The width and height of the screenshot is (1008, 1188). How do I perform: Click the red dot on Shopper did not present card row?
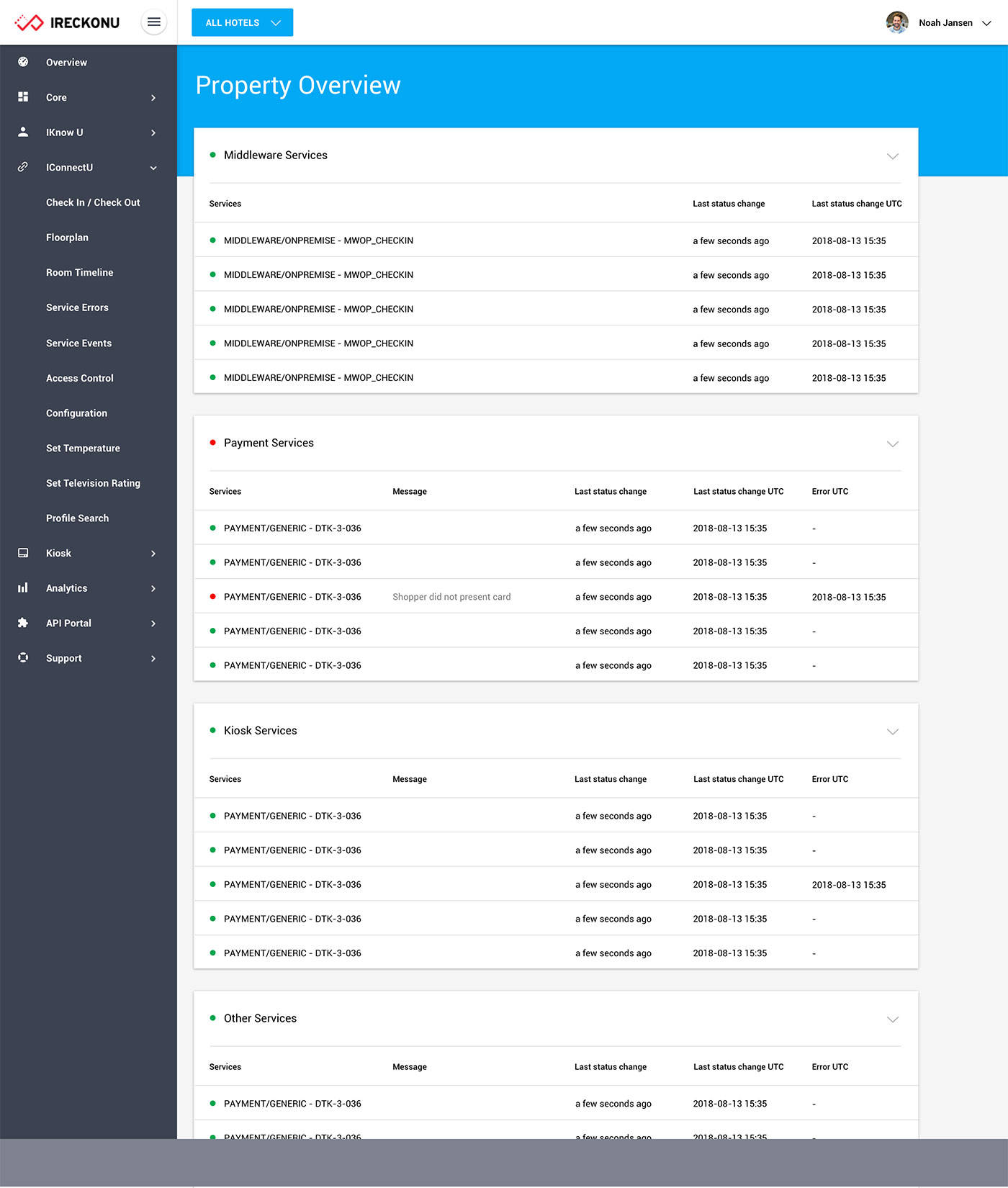coord(212,596)
